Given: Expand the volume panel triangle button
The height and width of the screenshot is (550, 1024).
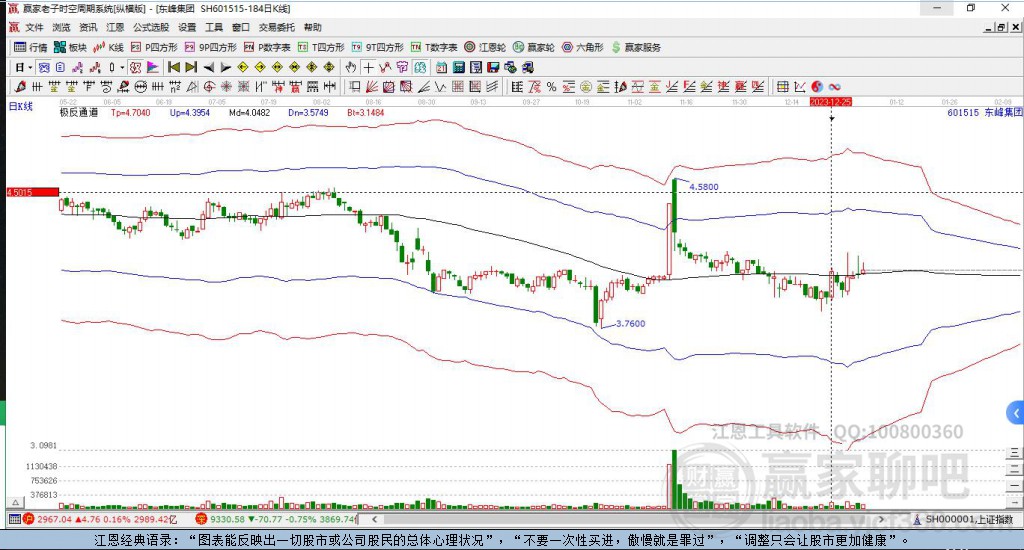Looking at the screenshot, I should tap(15, 502).
